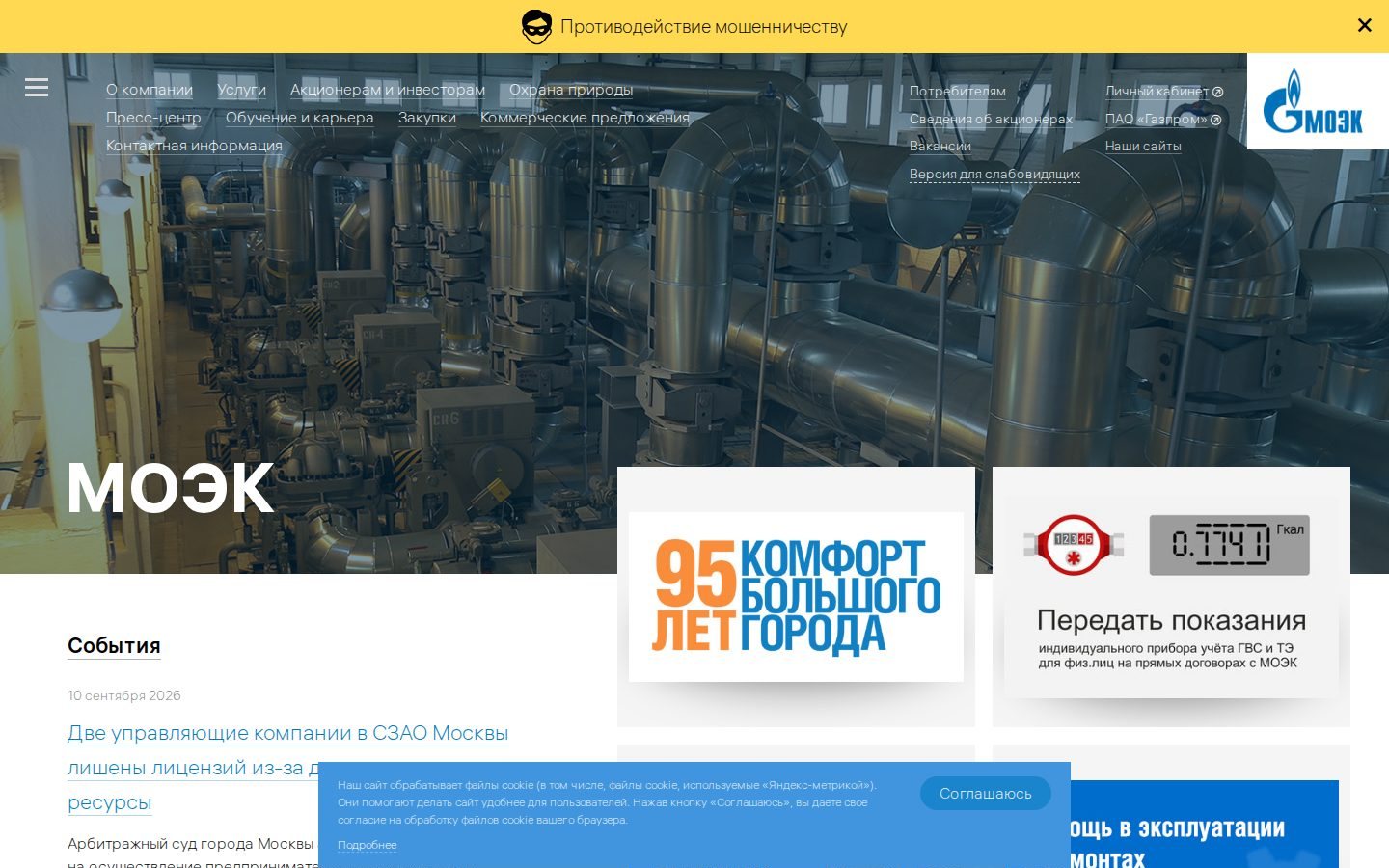
Task: Open Контактная информация page
Action: tap(194, 146)
